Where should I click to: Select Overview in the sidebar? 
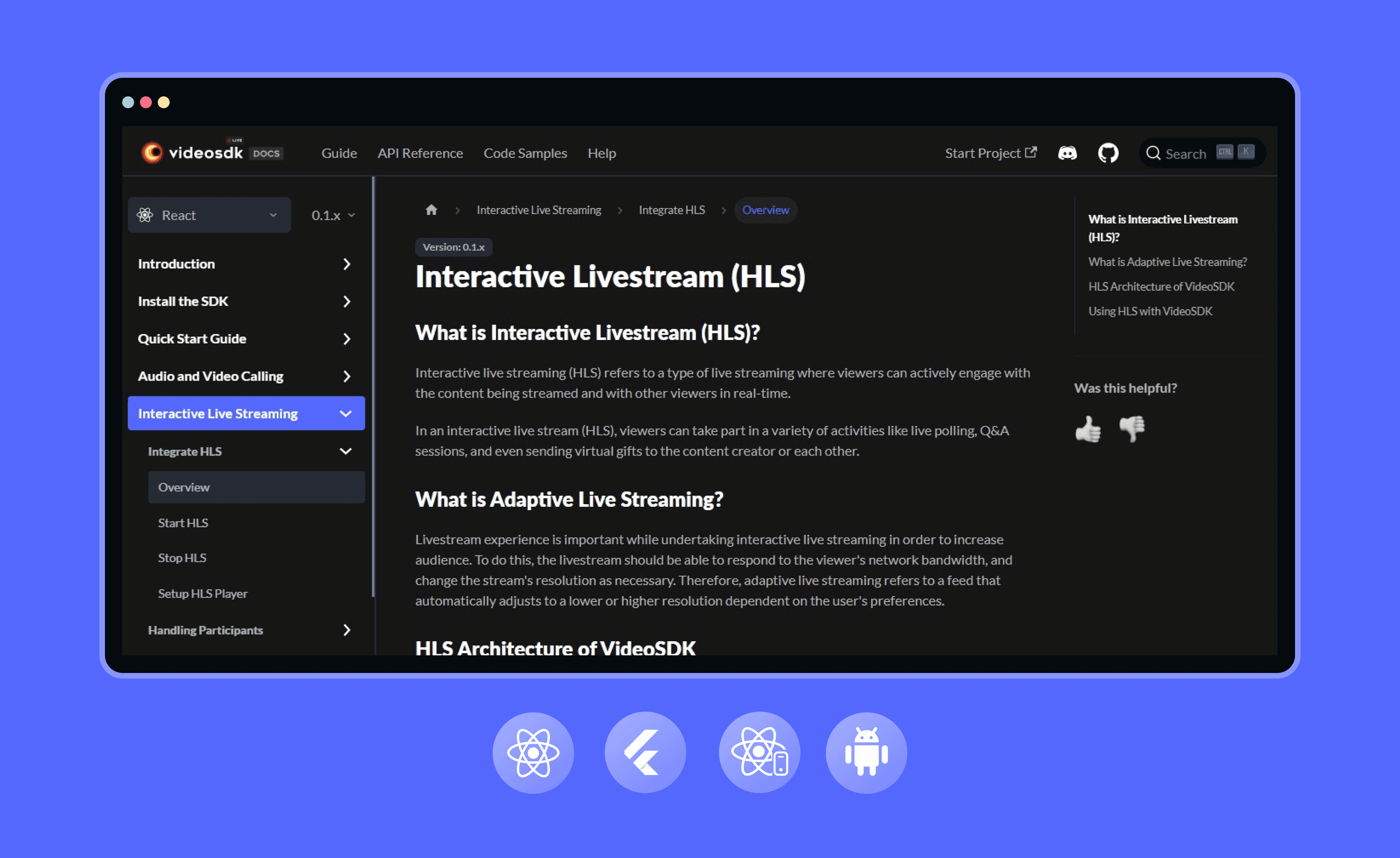click(x=256, y=487)
